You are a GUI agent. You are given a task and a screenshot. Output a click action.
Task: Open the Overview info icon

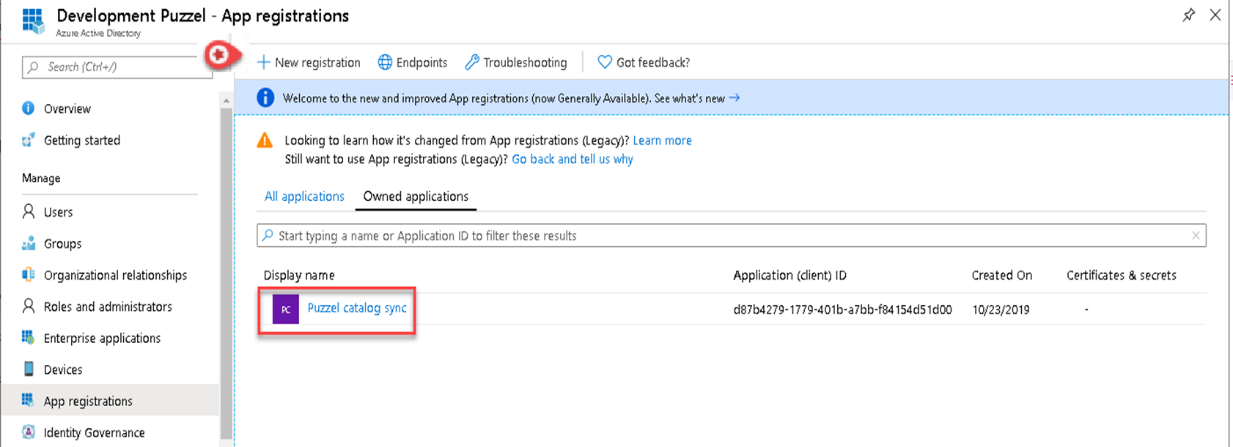29,109
